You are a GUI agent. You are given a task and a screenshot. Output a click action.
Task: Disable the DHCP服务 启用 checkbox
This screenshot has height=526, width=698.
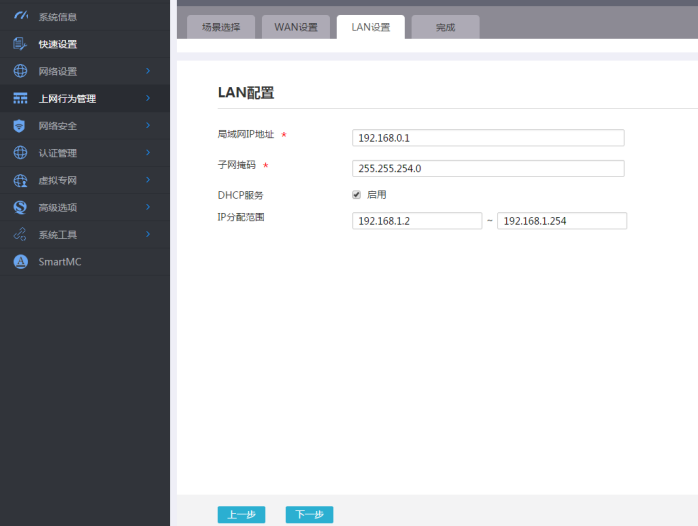coord(356,194)
